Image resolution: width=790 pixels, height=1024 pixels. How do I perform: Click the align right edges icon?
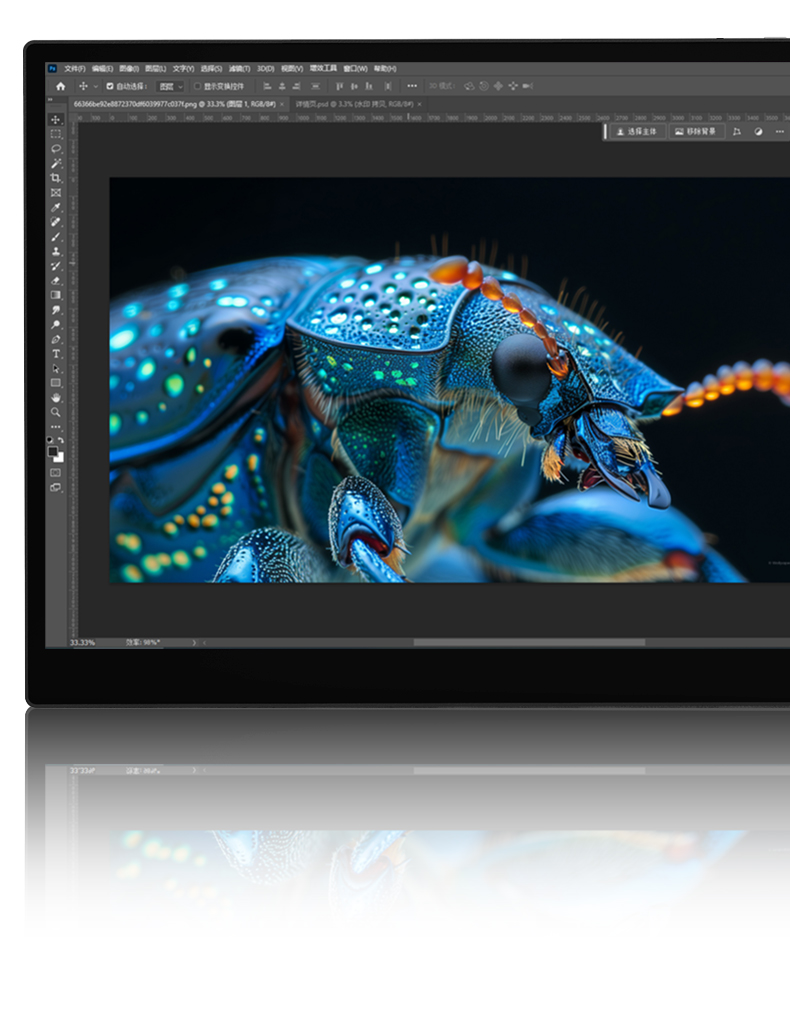(x=296, y=86)
